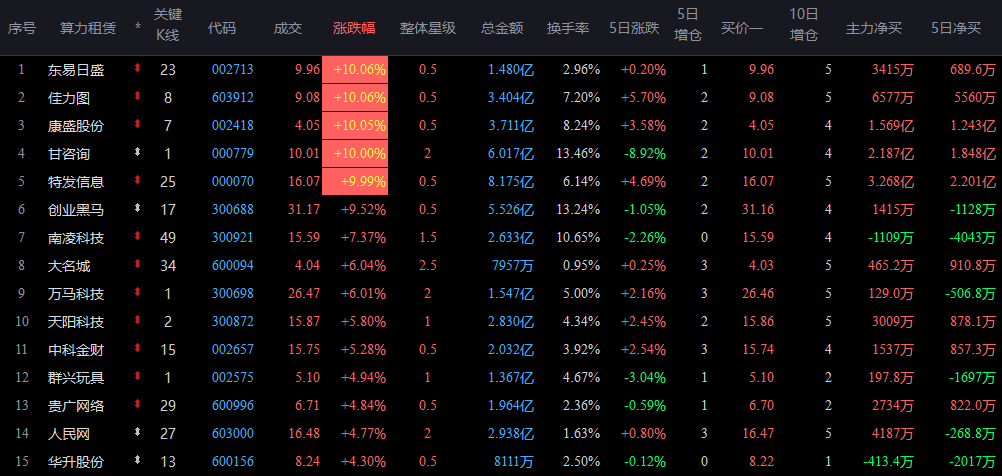Sort by the 主力净买 column header

click(x=874, y=28)
